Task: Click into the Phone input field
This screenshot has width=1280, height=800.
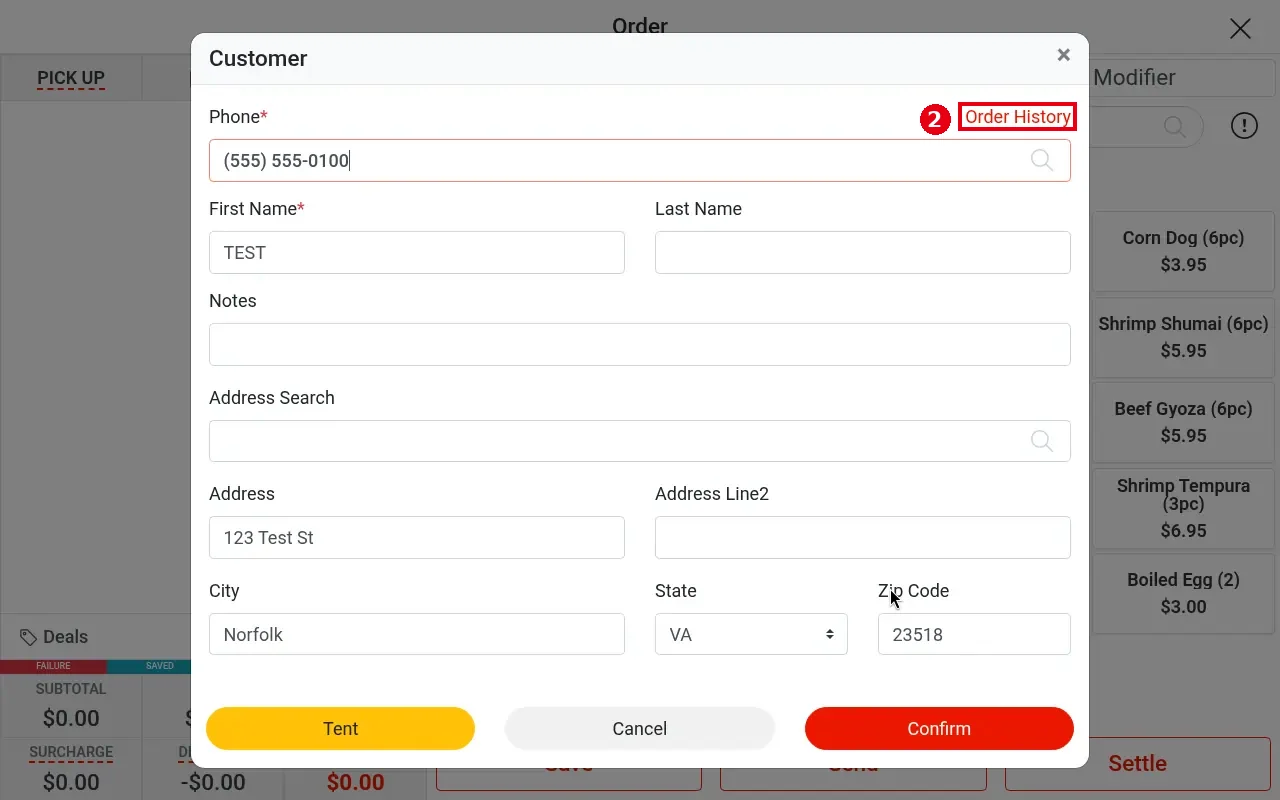Action: [640, 160]
